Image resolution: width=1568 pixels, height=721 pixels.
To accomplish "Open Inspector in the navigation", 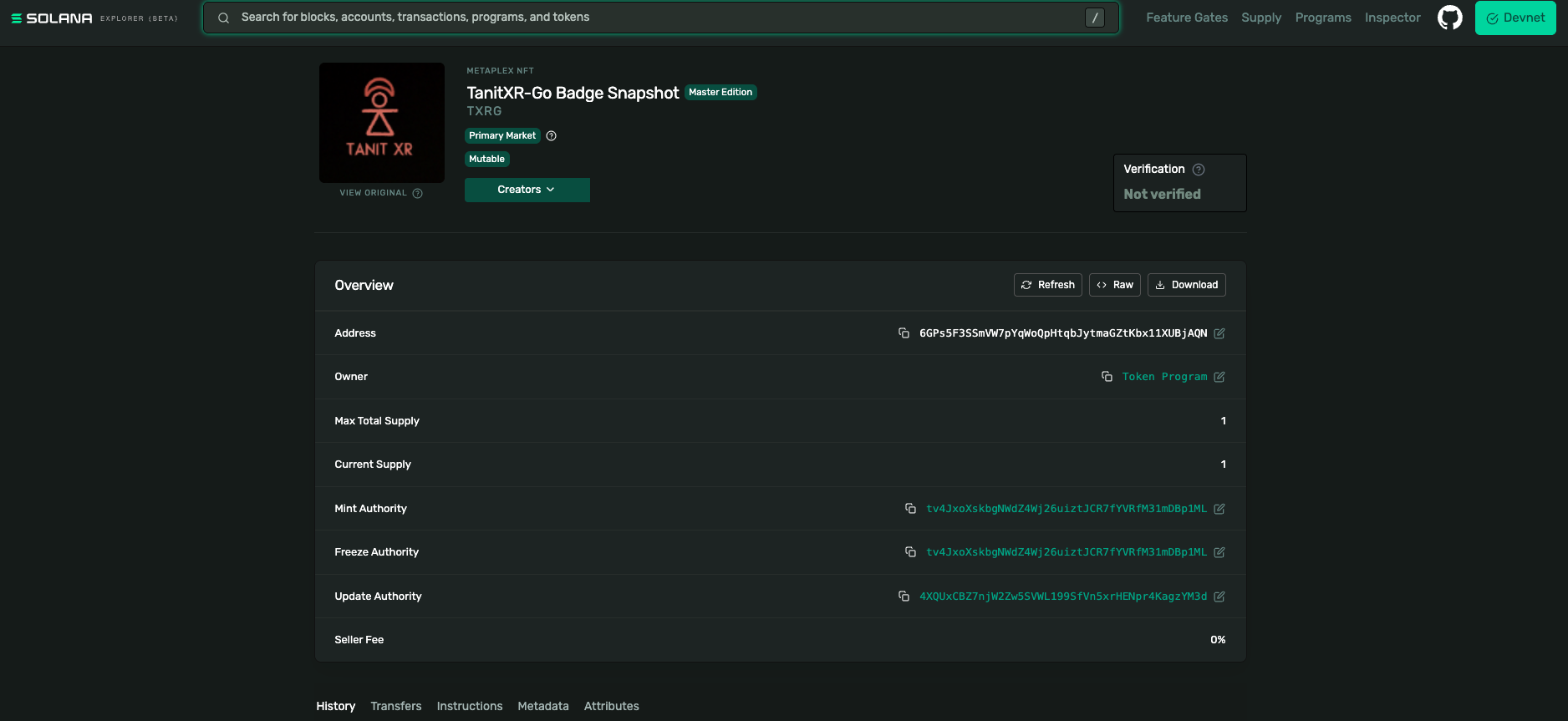I will pyautogui.click(x=1392, y=18).
